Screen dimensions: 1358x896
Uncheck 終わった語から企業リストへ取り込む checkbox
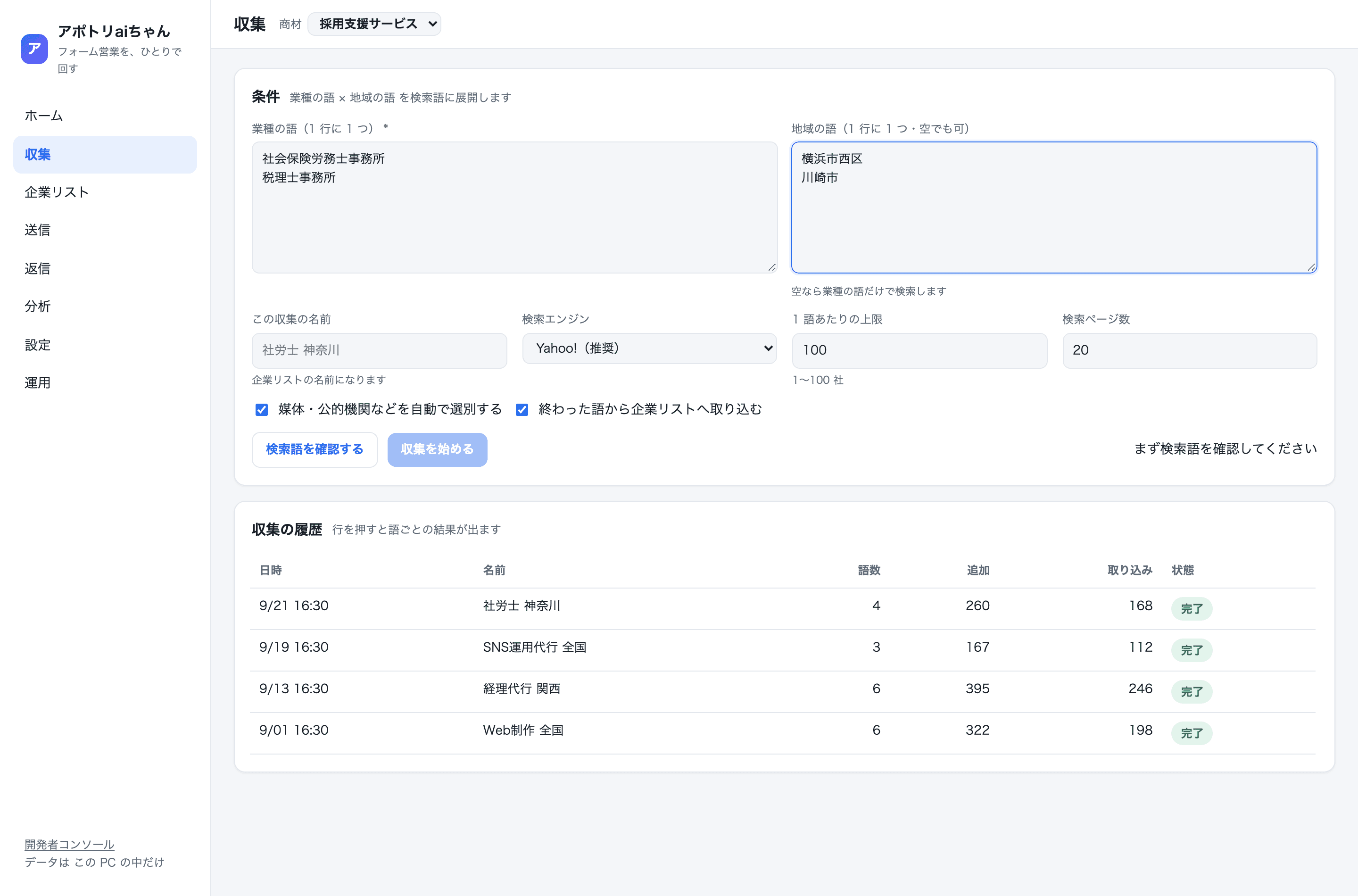coord(522,410)
